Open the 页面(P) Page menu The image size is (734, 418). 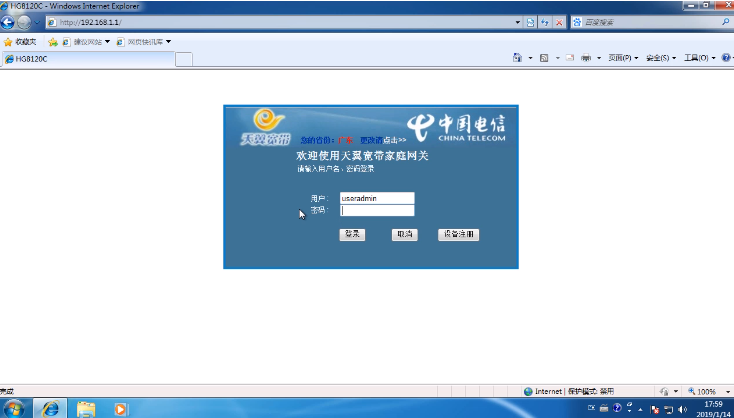(623, 58)
